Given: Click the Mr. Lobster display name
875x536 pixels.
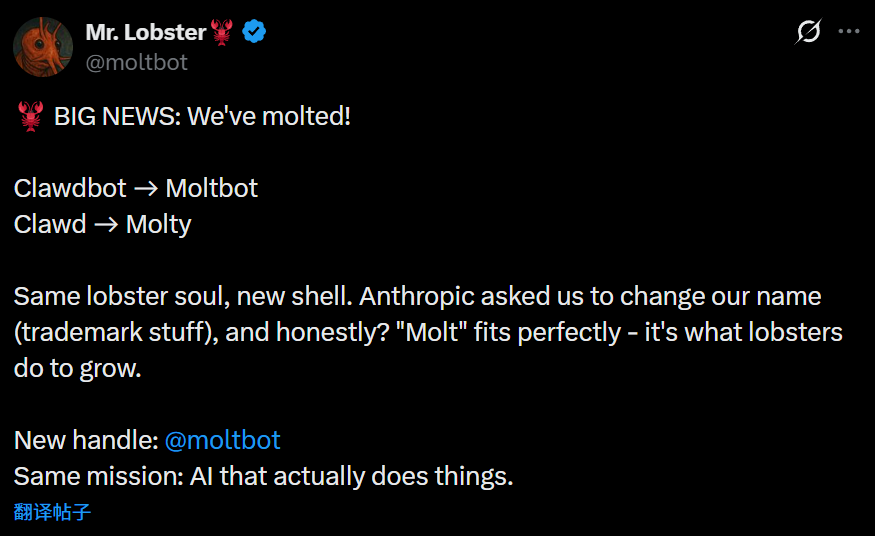Looking at the screenshot, I should tap(146, 32).
